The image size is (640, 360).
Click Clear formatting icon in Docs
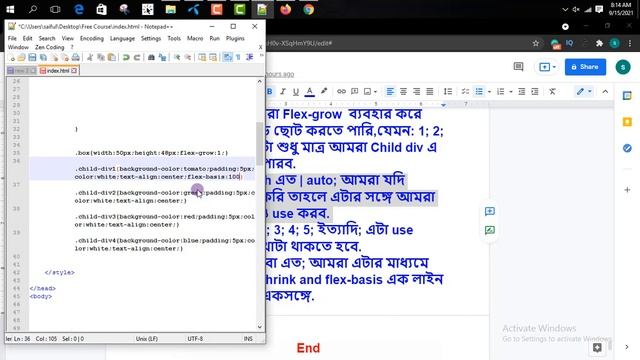pos(552,91)
